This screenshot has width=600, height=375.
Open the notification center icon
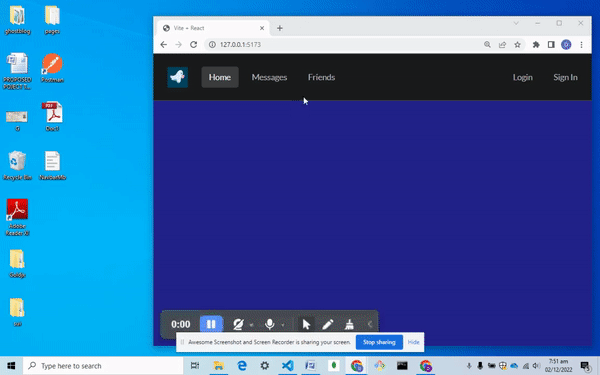coord(585,366)
